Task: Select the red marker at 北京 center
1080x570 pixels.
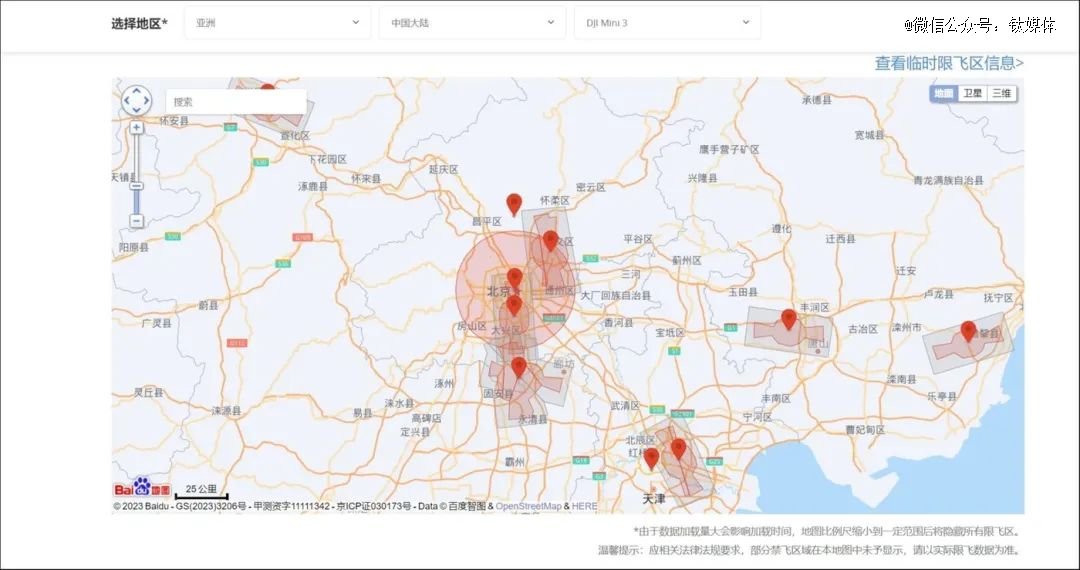Action: point(515,278)
